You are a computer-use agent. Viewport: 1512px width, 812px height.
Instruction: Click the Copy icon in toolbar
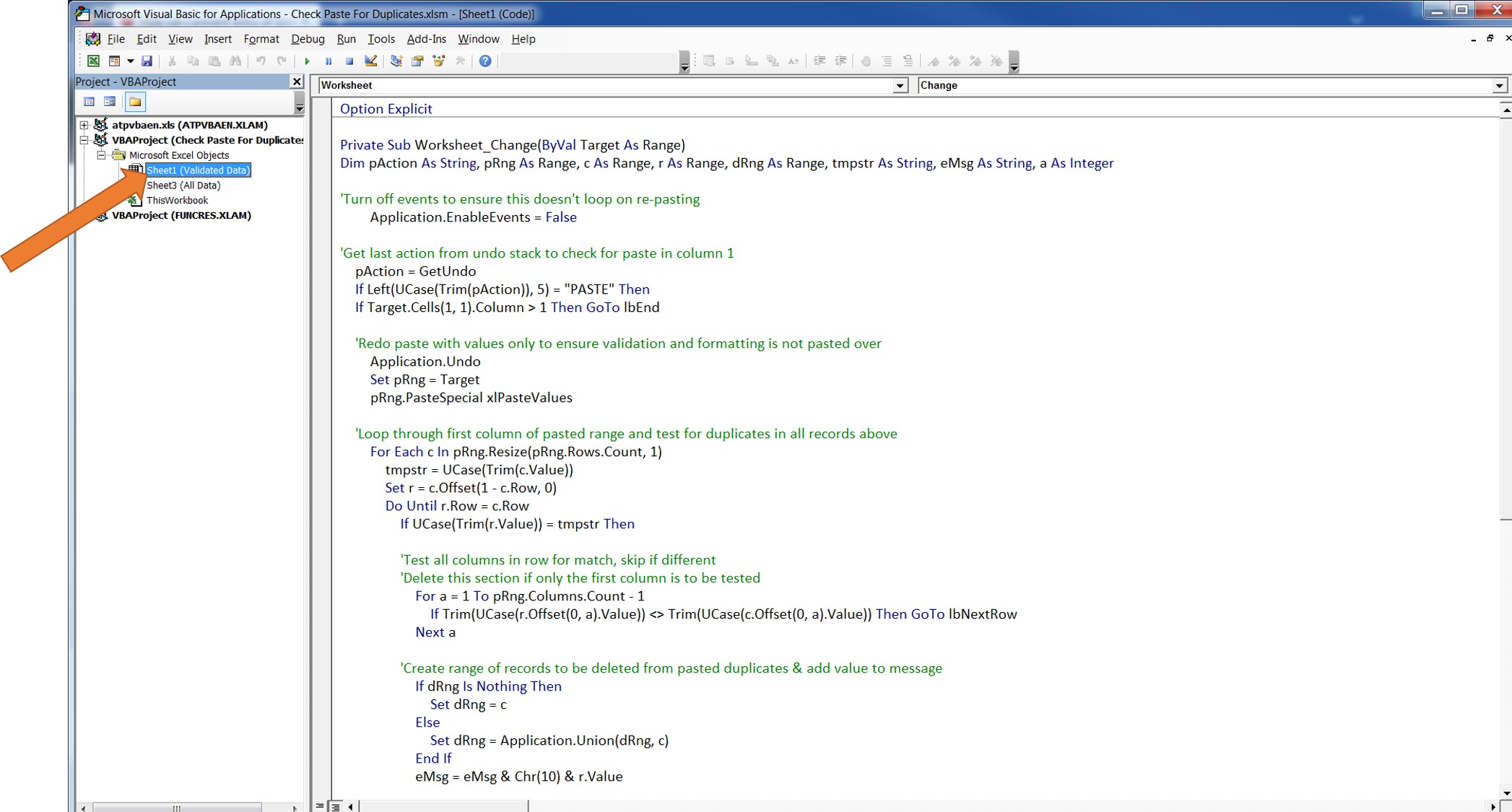point(193,61)
